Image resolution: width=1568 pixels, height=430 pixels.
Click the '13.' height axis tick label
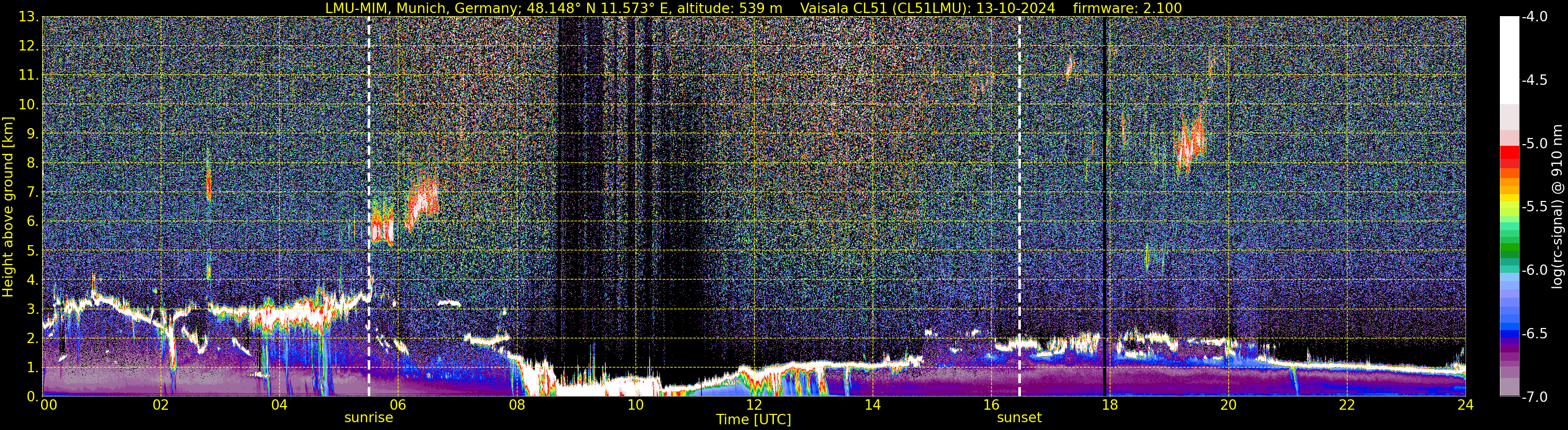click(x=29, y=17)
